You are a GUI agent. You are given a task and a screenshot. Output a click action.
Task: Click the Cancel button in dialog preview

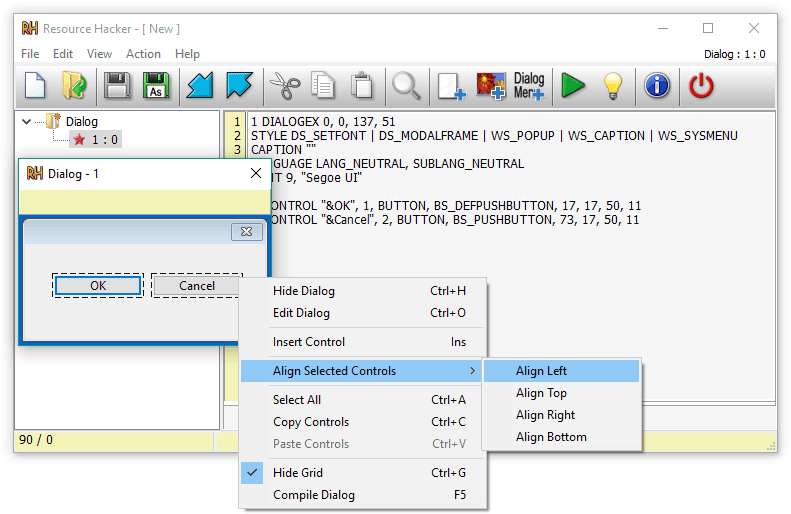[197, 286]
